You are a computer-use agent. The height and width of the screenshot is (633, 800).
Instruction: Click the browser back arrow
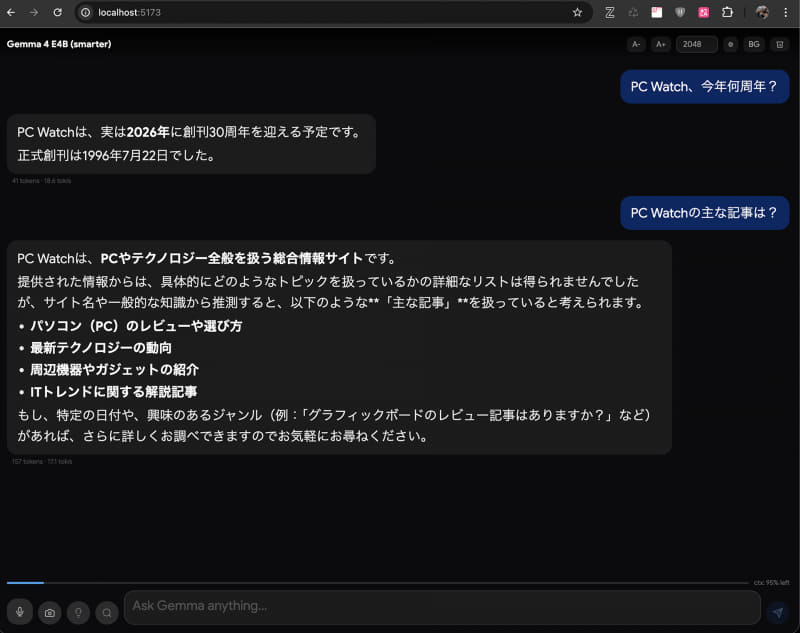(x=13, y=13)
